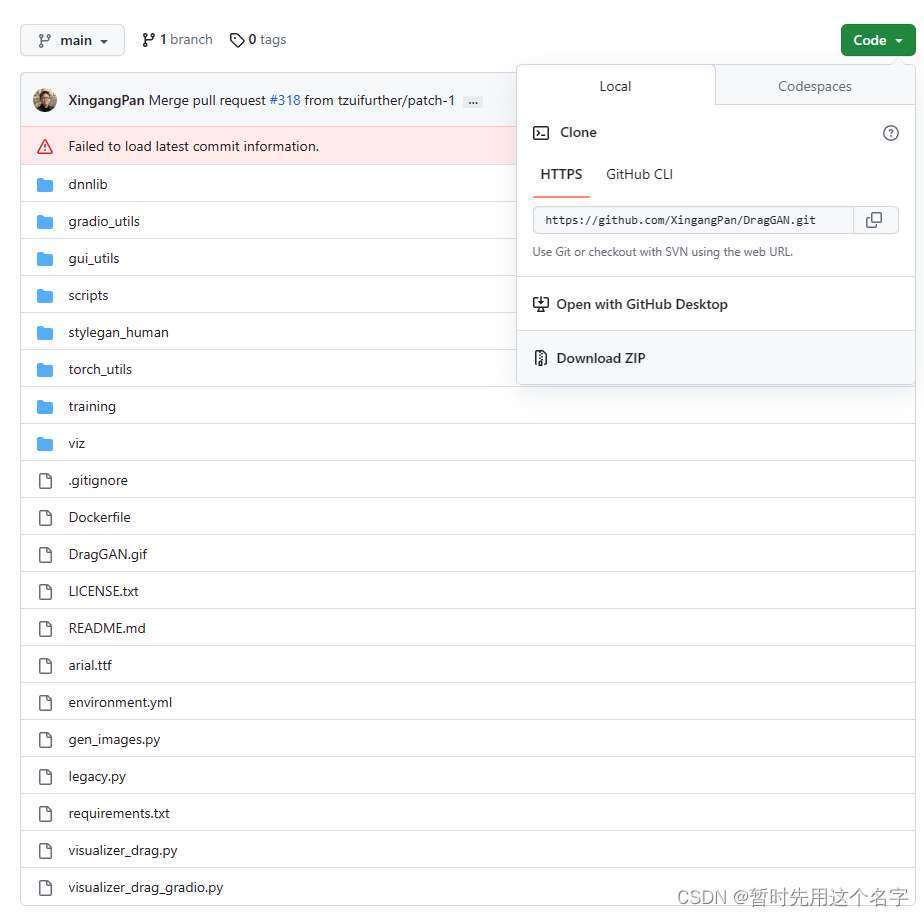The image size is (924, 916).
Task: Click the file icon next to requirements.txt
Action: pos(45,814)
